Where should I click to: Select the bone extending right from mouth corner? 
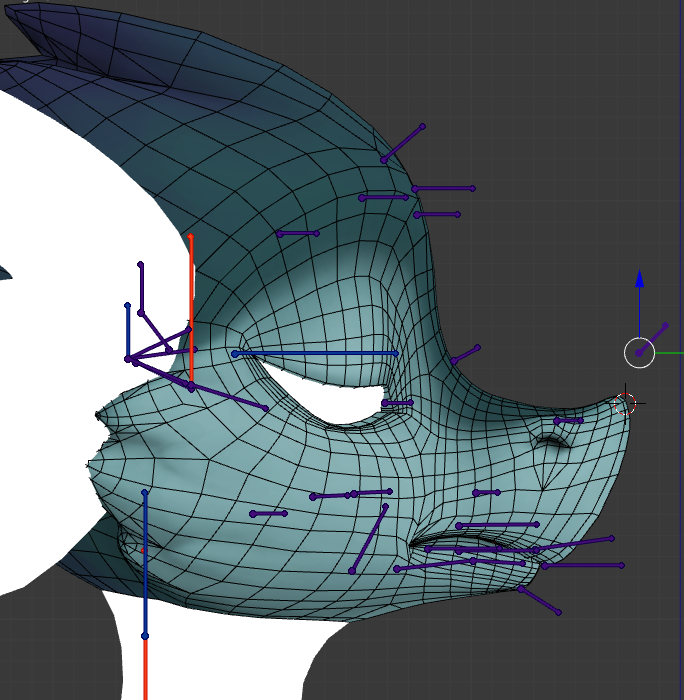coord(583,566)
